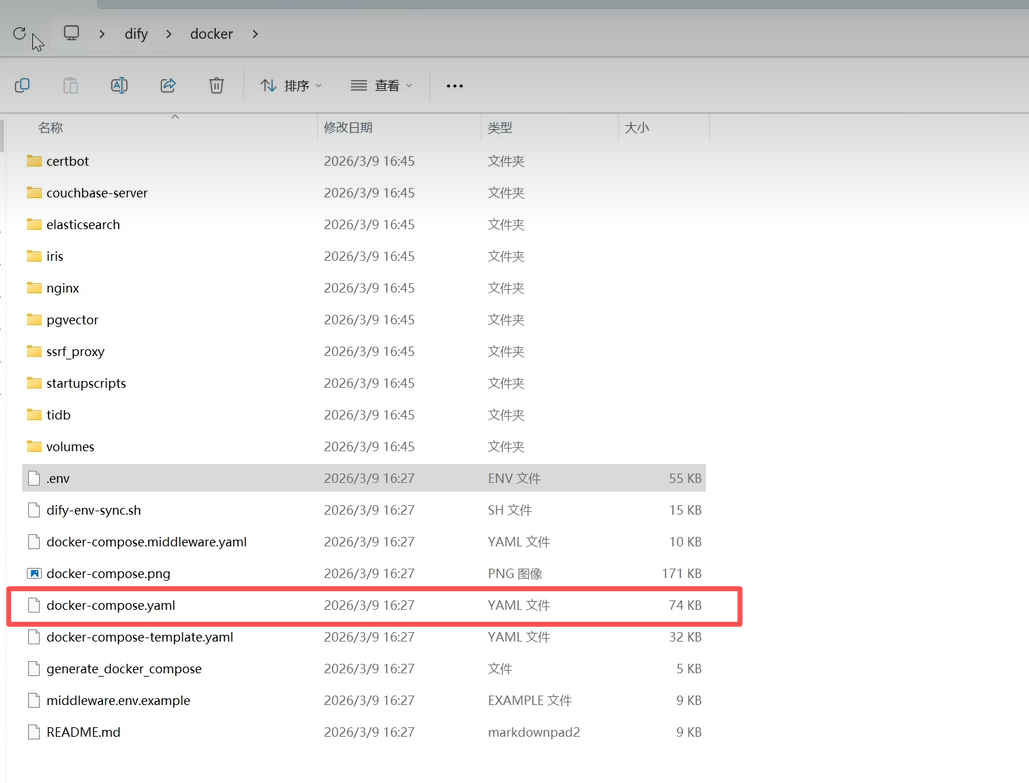Viewport: 1029px width, 783px height.
Task: Click the tidb folder name
Action: 58,415
